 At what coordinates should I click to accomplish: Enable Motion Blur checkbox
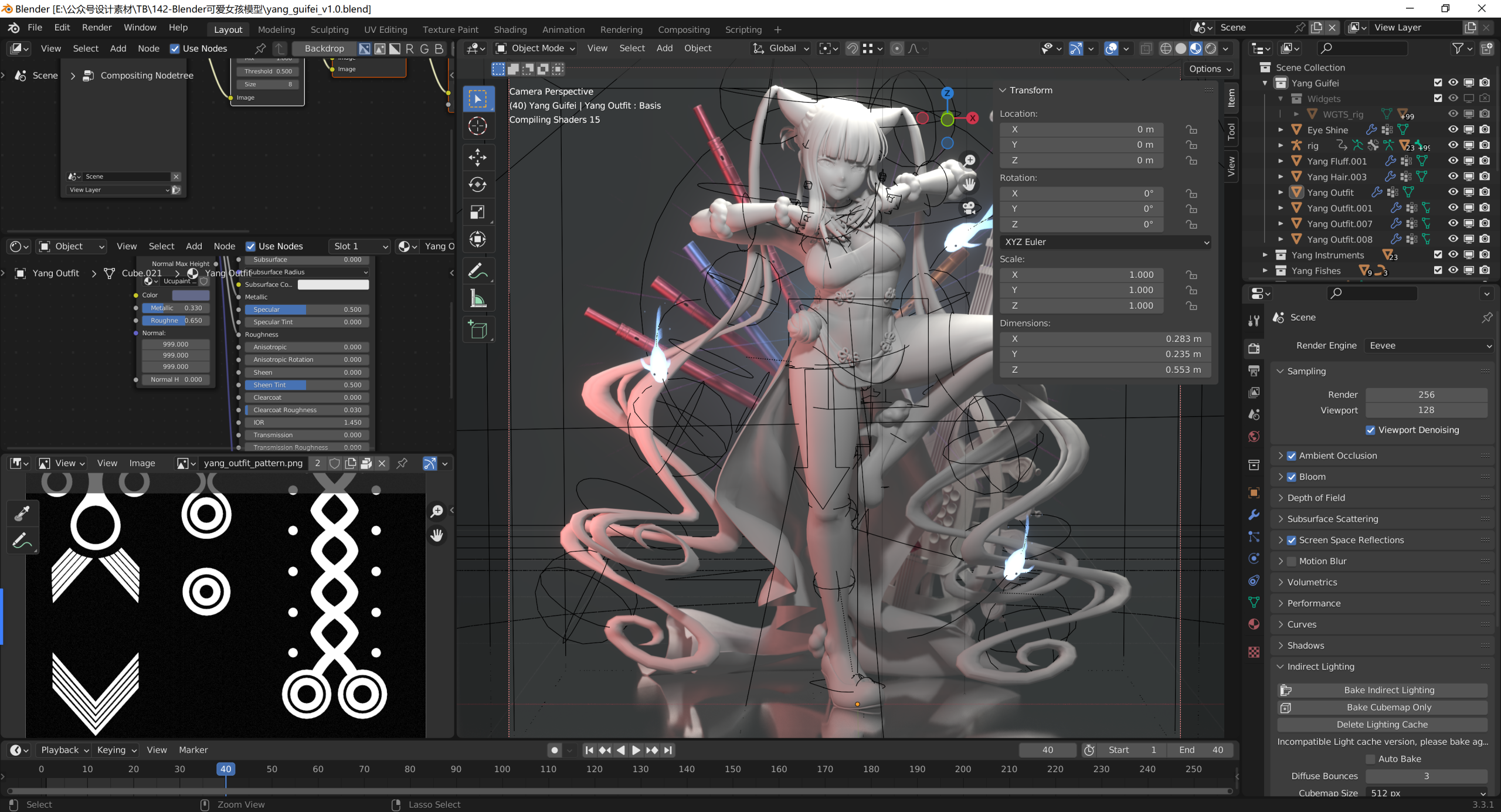[1292, 561]
